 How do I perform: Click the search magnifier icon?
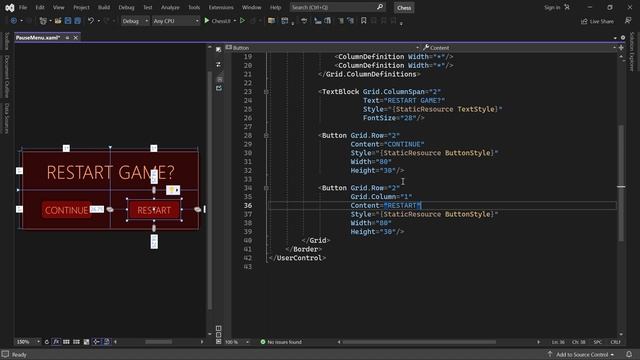tap(380, 7)
